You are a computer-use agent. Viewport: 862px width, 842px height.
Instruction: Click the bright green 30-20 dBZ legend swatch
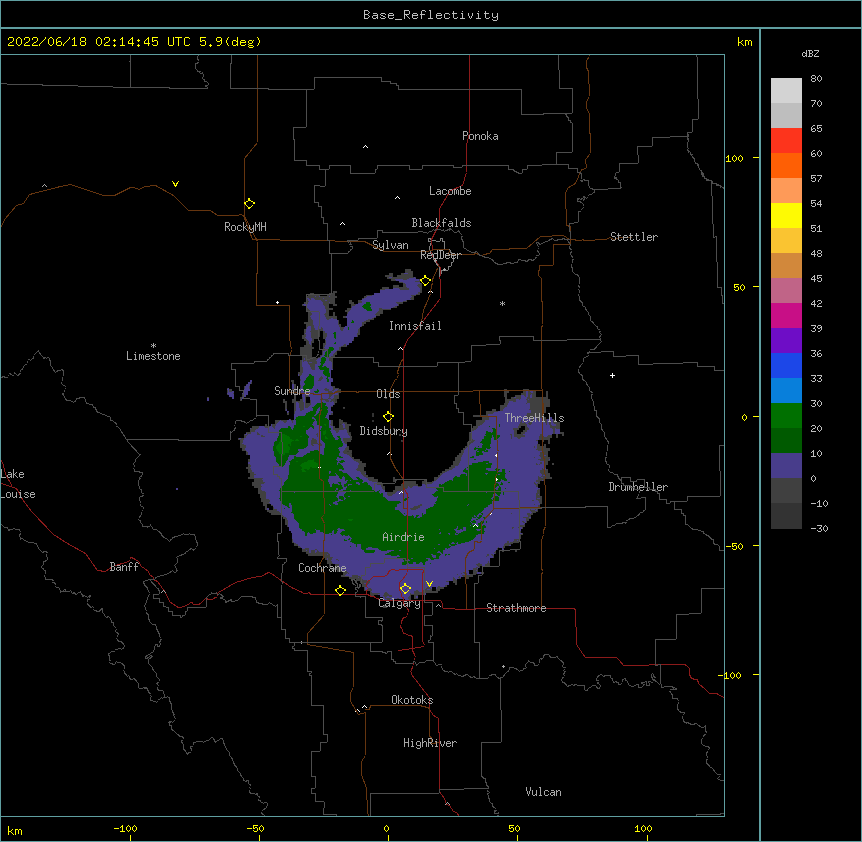(786, 416)
